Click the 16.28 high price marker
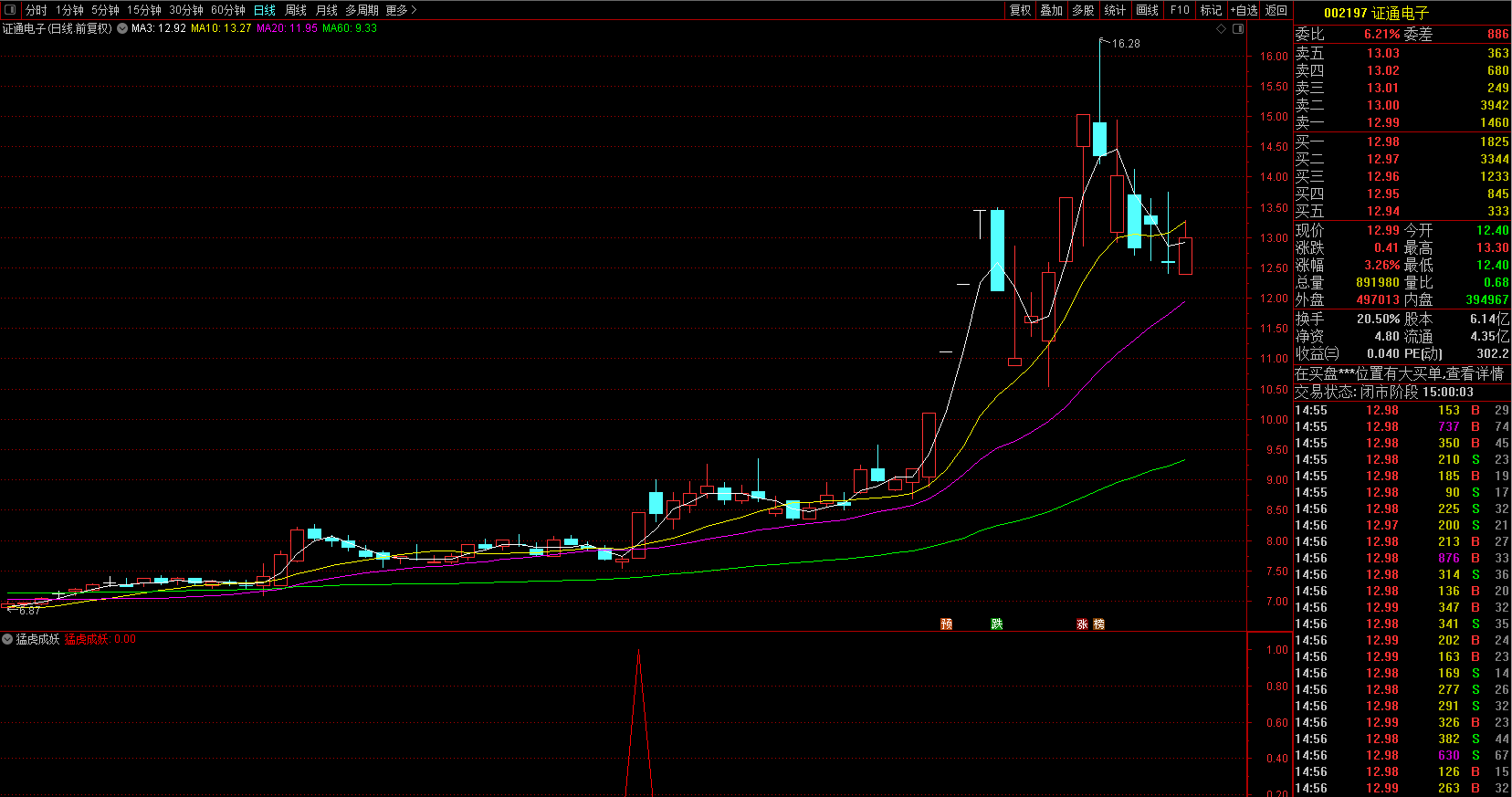The height and width of the screenshot is (797, 1512). tap(1125, 43)
